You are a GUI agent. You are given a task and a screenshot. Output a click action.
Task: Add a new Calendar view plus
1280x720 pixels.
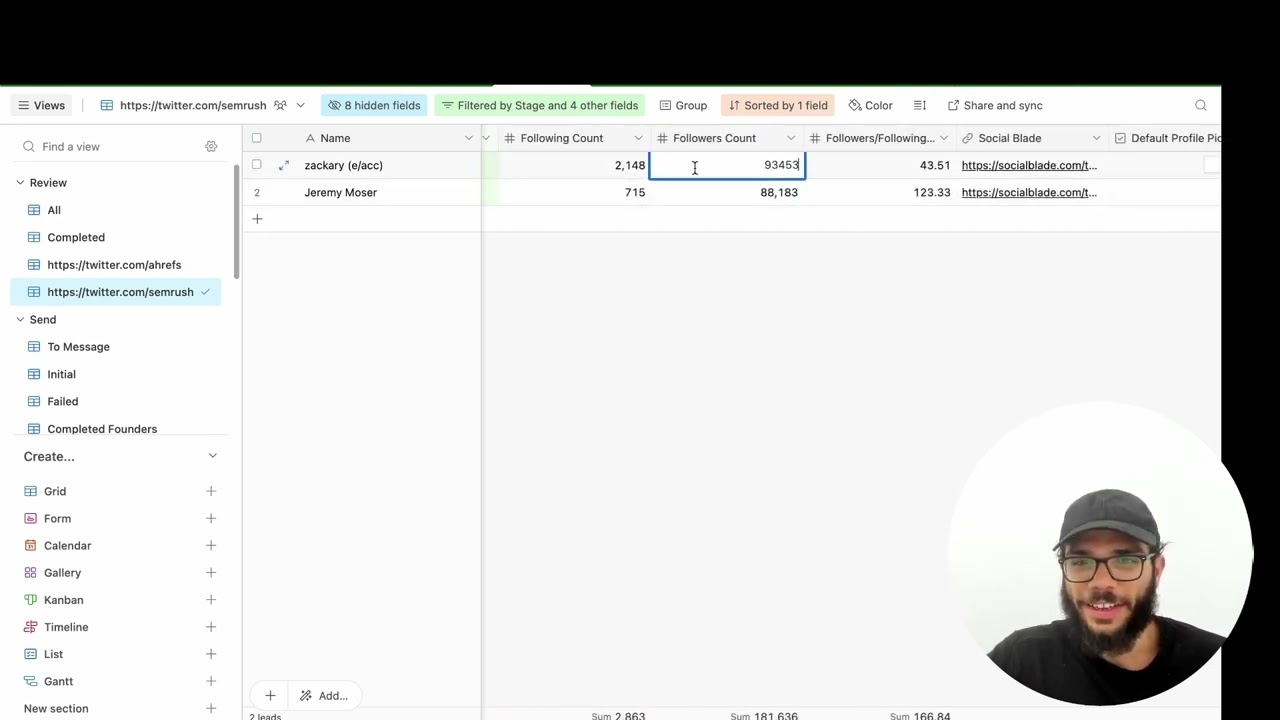211,545
